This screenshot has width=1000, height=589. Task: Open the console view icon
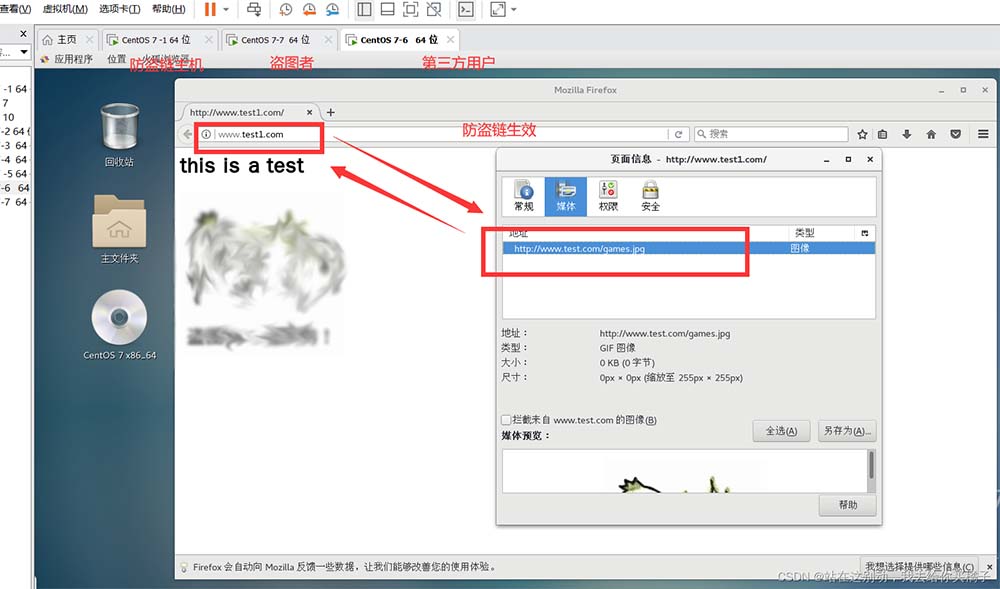(x=466, y=9)
